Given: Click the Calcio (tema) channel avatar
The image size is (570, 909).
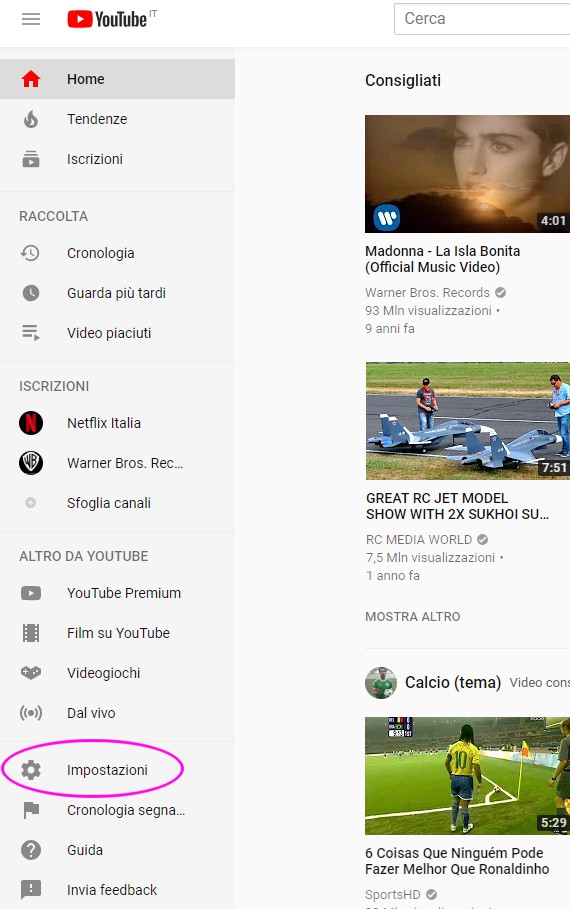Looking at the screenshot, I should [381, 682].
